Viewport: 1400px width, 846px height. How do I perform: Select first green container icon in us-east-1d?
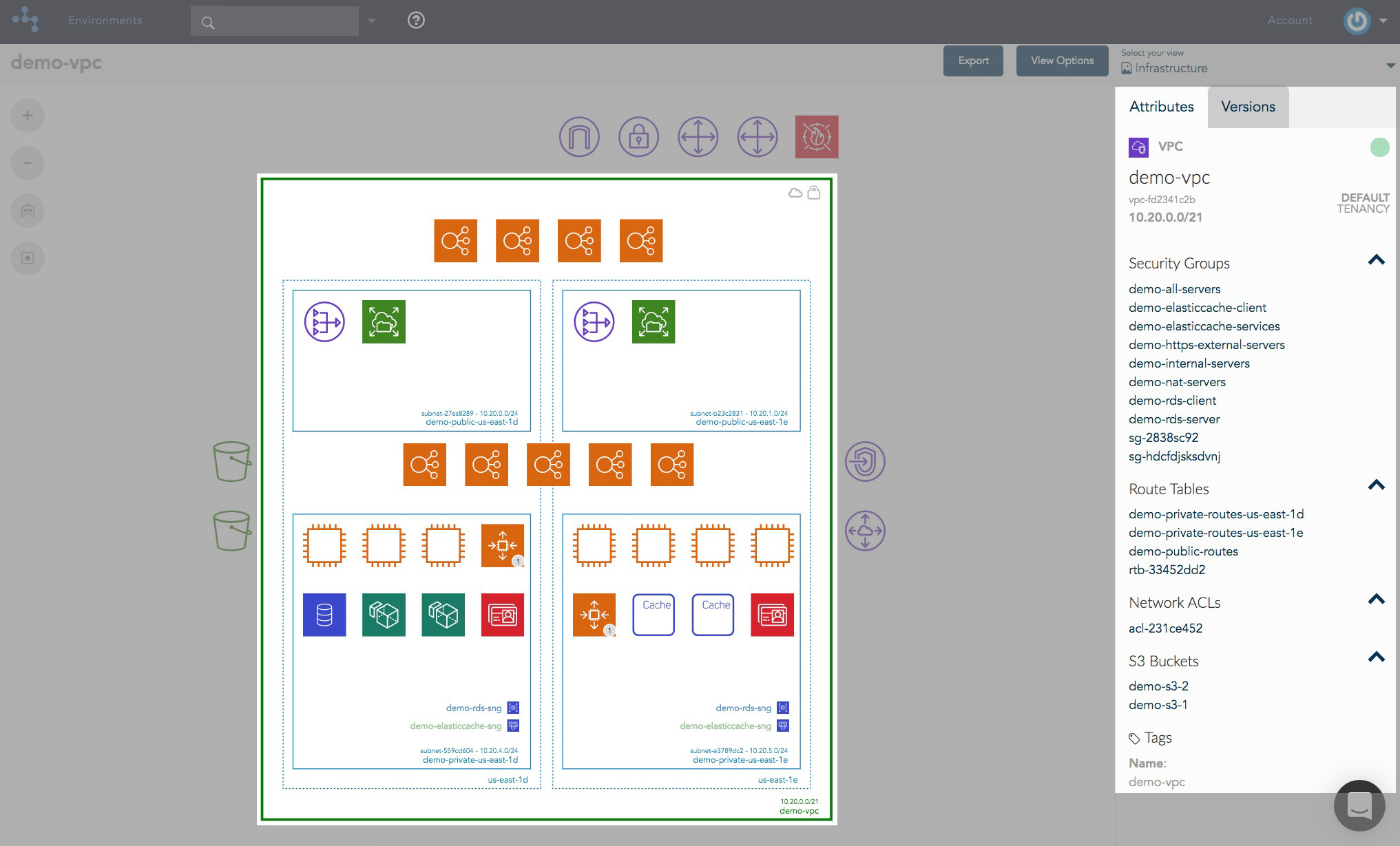384,615
